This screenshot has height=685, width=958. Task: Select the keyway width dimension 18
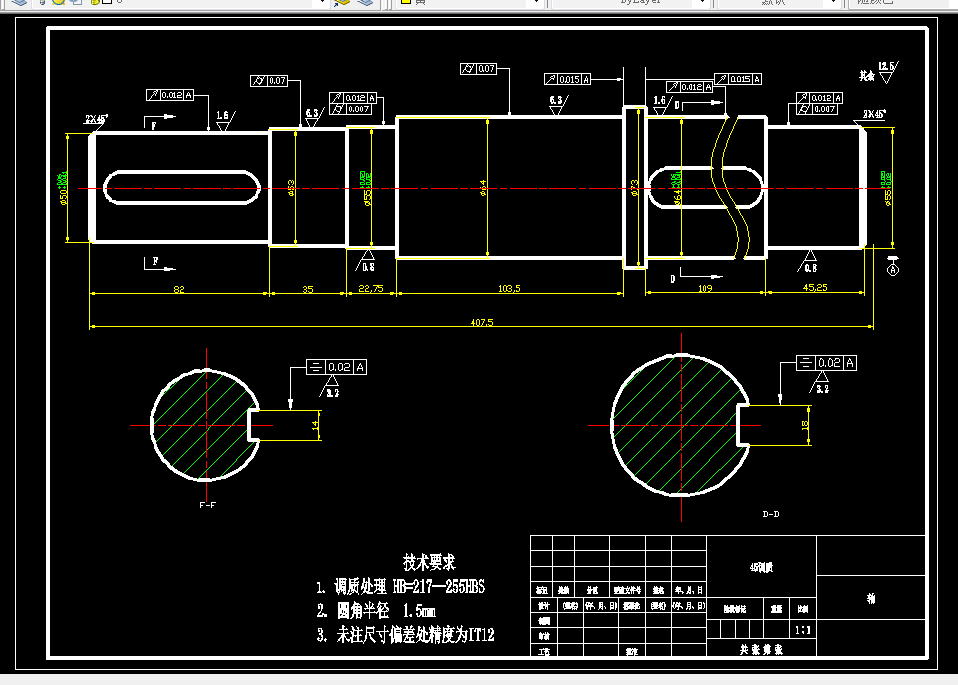(x=805, y=425)
